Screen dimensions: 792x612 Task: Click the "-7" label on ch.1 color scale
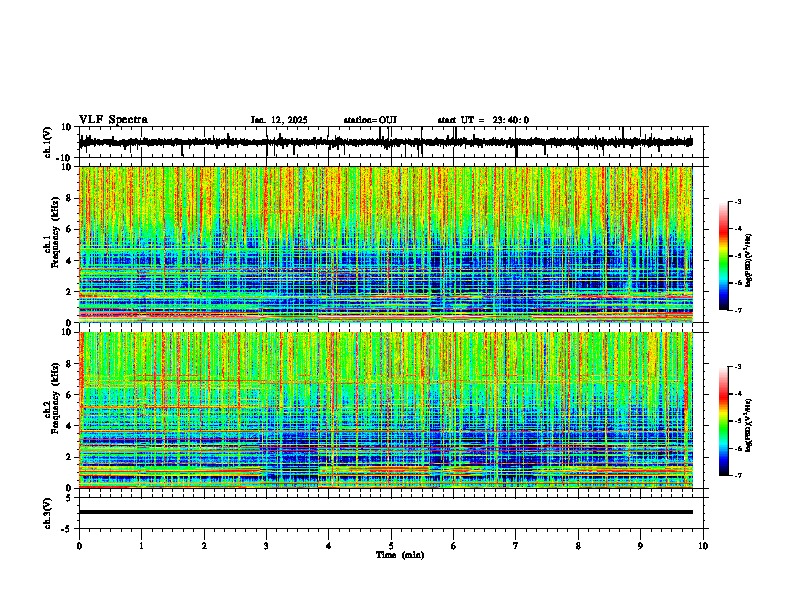737,310
